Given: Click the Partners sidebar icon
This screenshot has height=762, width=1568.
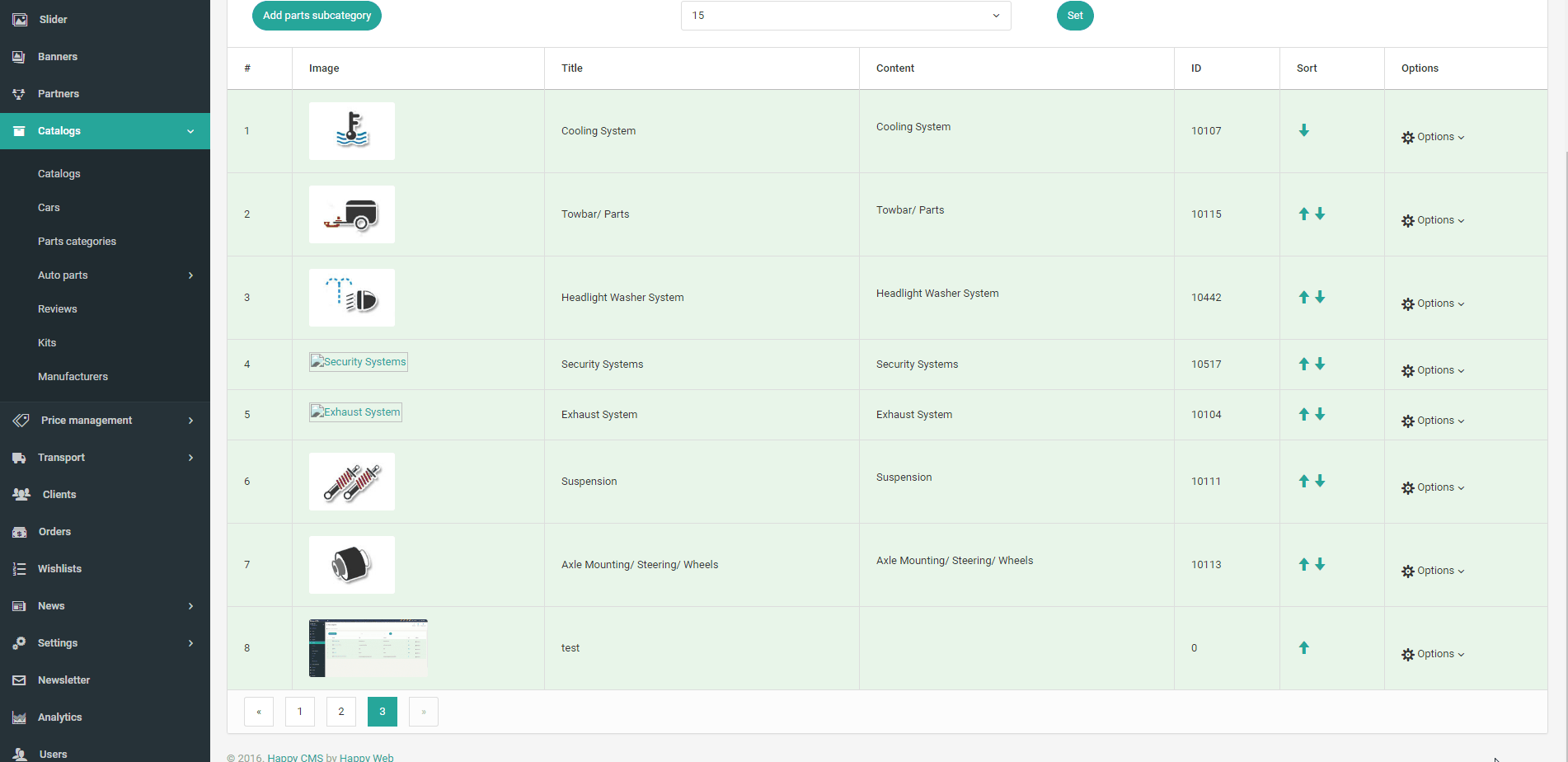Looking at the screenshot, I should [19, 94].
